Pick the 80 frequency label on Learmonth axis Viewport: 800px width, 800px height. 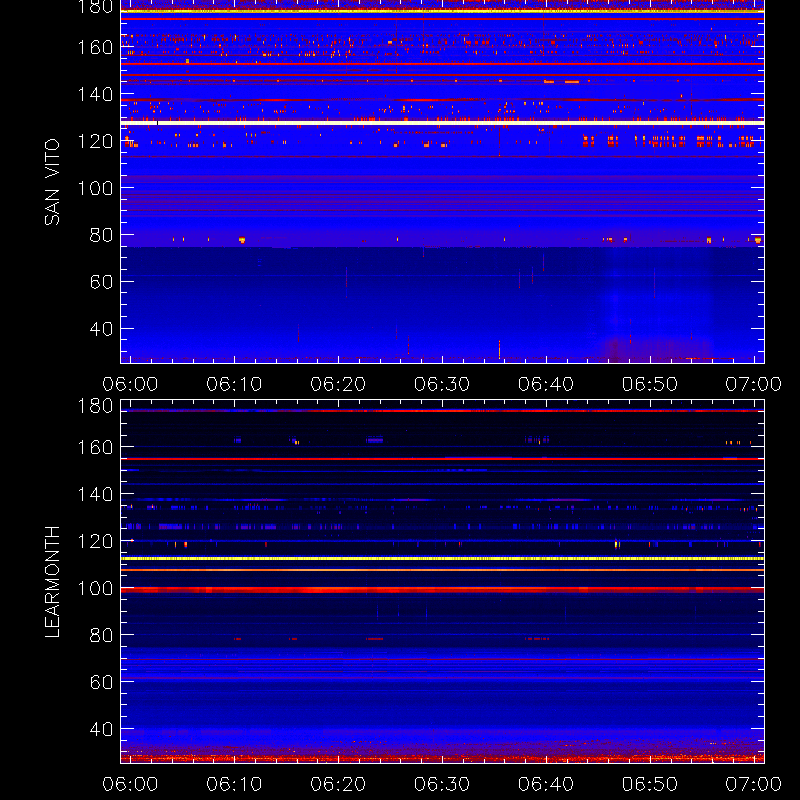tap(101, 635)
